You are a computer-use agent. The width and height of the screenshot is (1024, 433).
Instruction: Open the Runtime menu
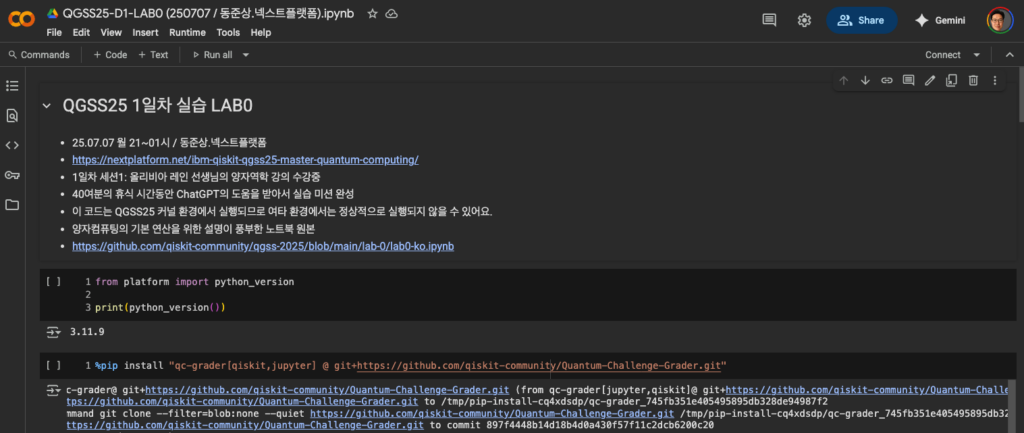[187, 33]
